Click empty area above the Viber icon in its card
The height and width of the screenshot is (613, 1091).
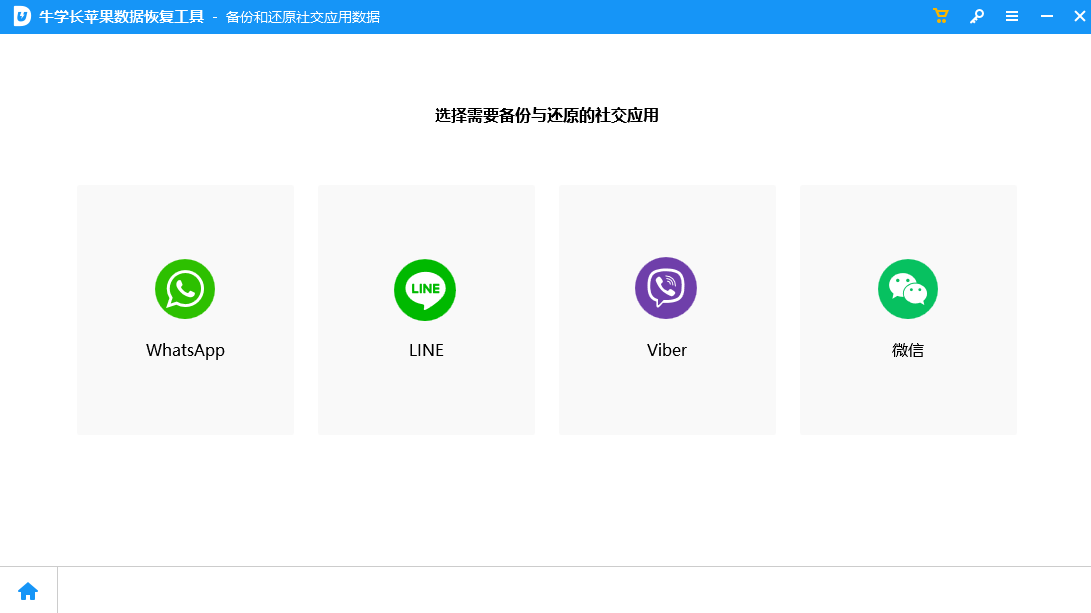[667, 220]
